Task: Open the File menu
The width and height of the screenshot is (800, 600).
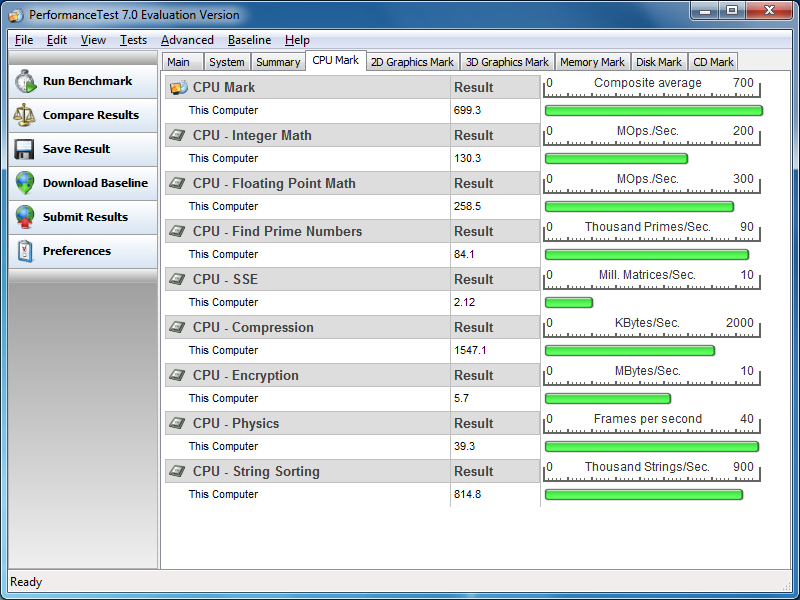Action: tap(24, 40)
